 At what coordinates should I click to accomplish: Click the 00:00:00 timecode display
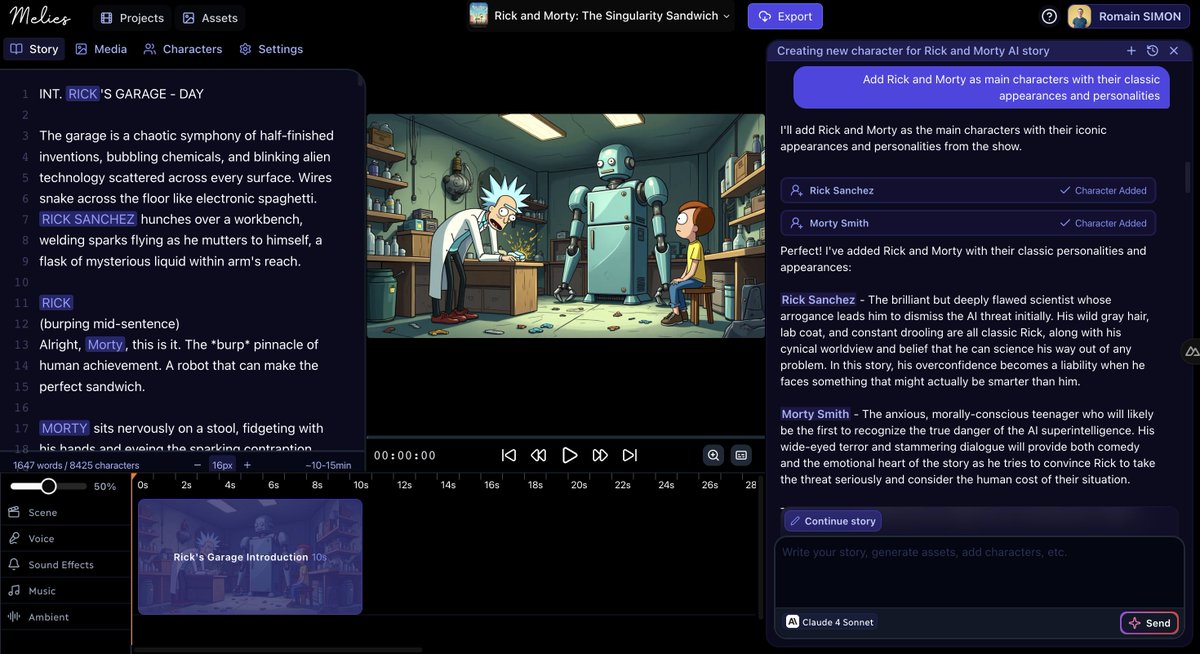(x=405, y=455)
